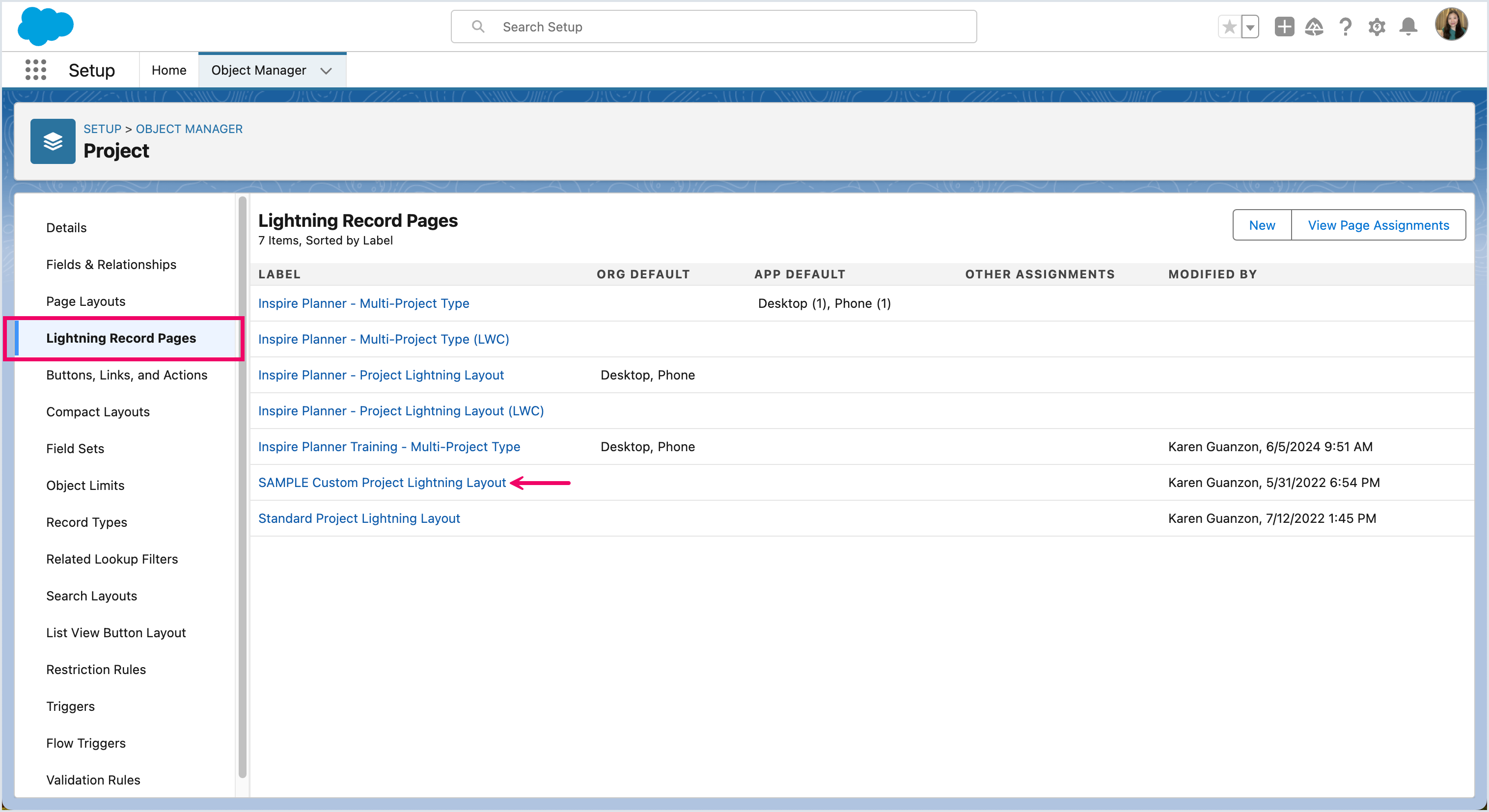Image resolution: width=1489 pixels, height=812 pixels.
Task: Open Flow Triggers in the sidebar
Action: [85, 743]
